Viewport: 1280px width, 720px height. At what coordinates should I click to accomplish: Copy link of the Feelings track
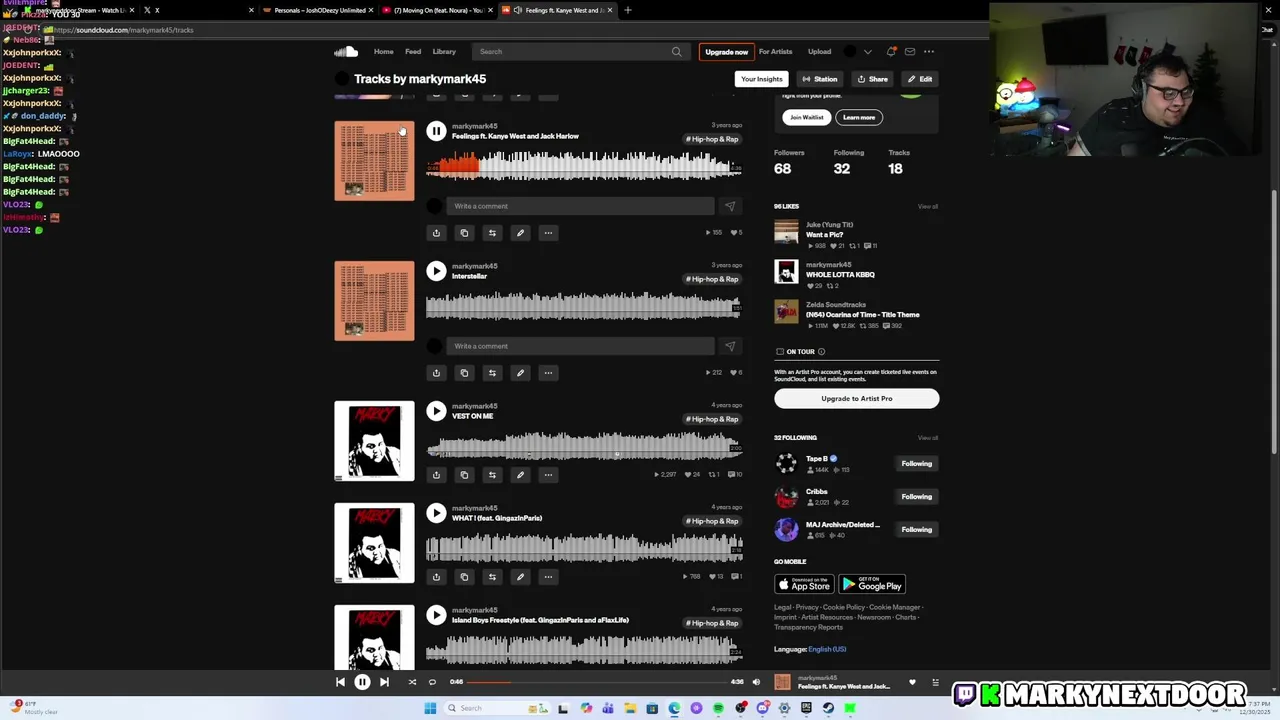pyautogui.click(x=464, y=233)
